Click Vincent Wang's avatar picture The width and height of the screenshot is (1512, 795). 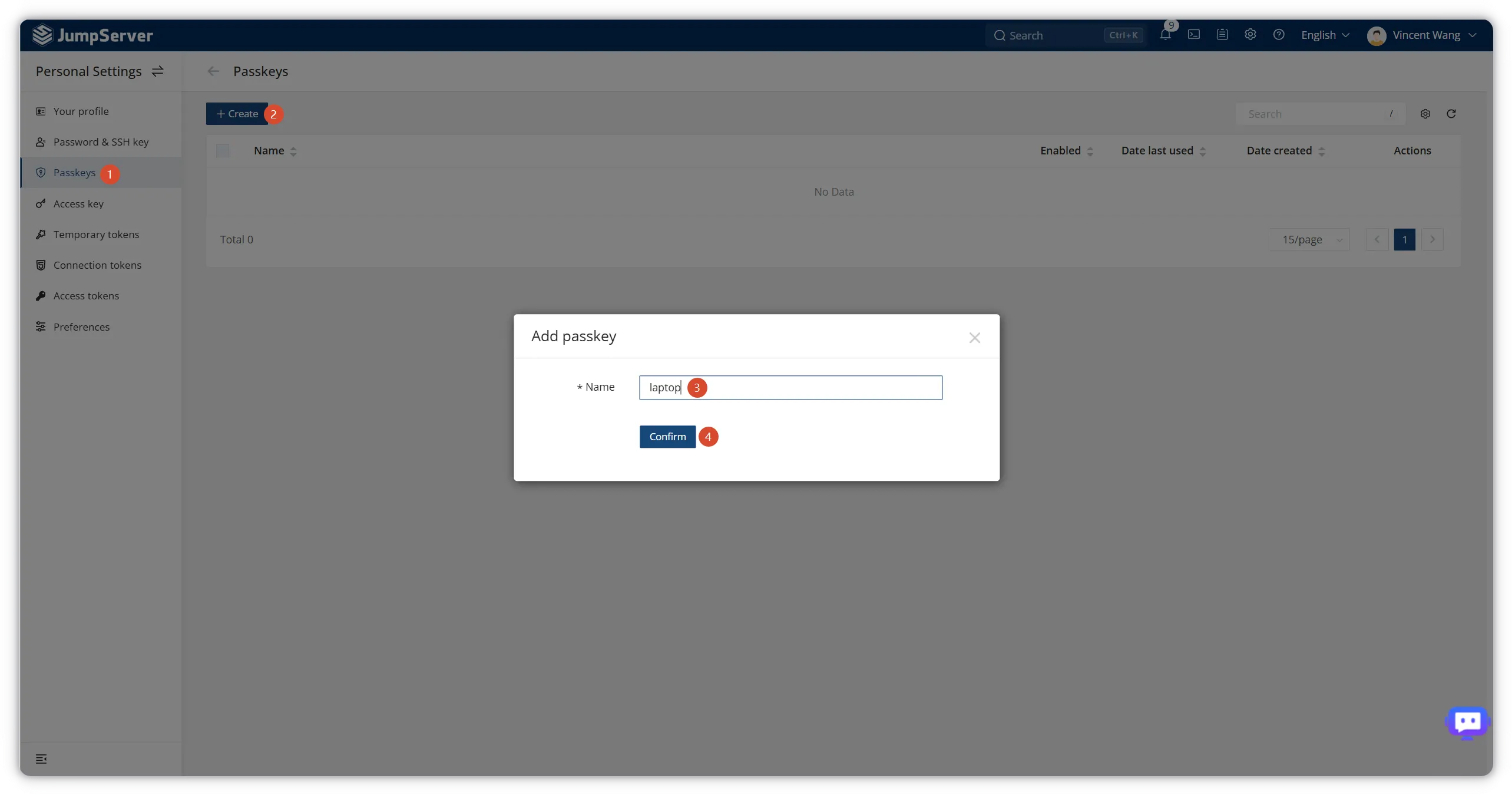(1377, 35)
